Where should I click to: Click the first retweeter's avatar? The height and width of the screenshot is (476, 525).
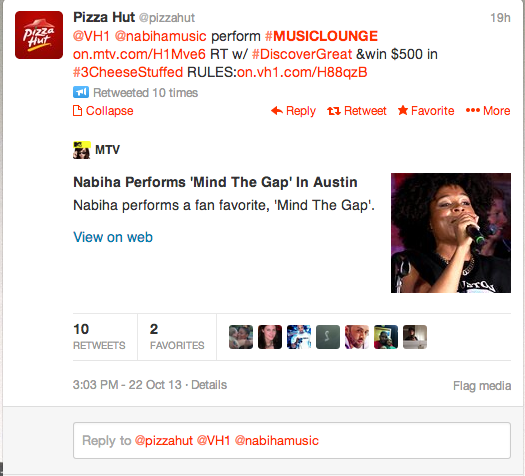pos(241,337)
